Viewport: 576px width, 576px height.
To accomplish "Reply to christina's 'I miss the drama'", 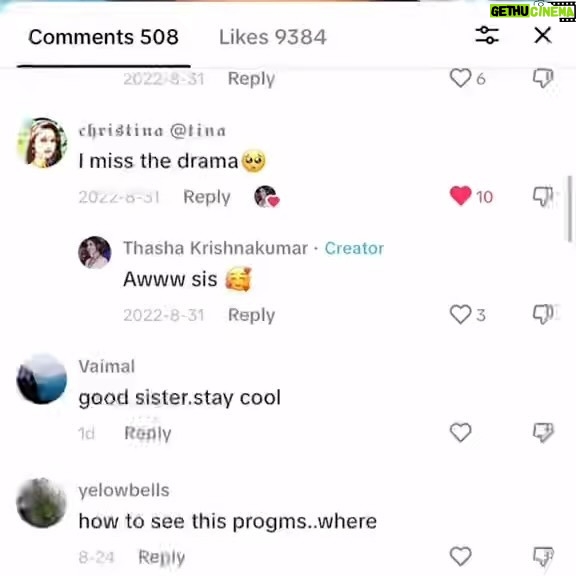I will [x=207, y=197].
